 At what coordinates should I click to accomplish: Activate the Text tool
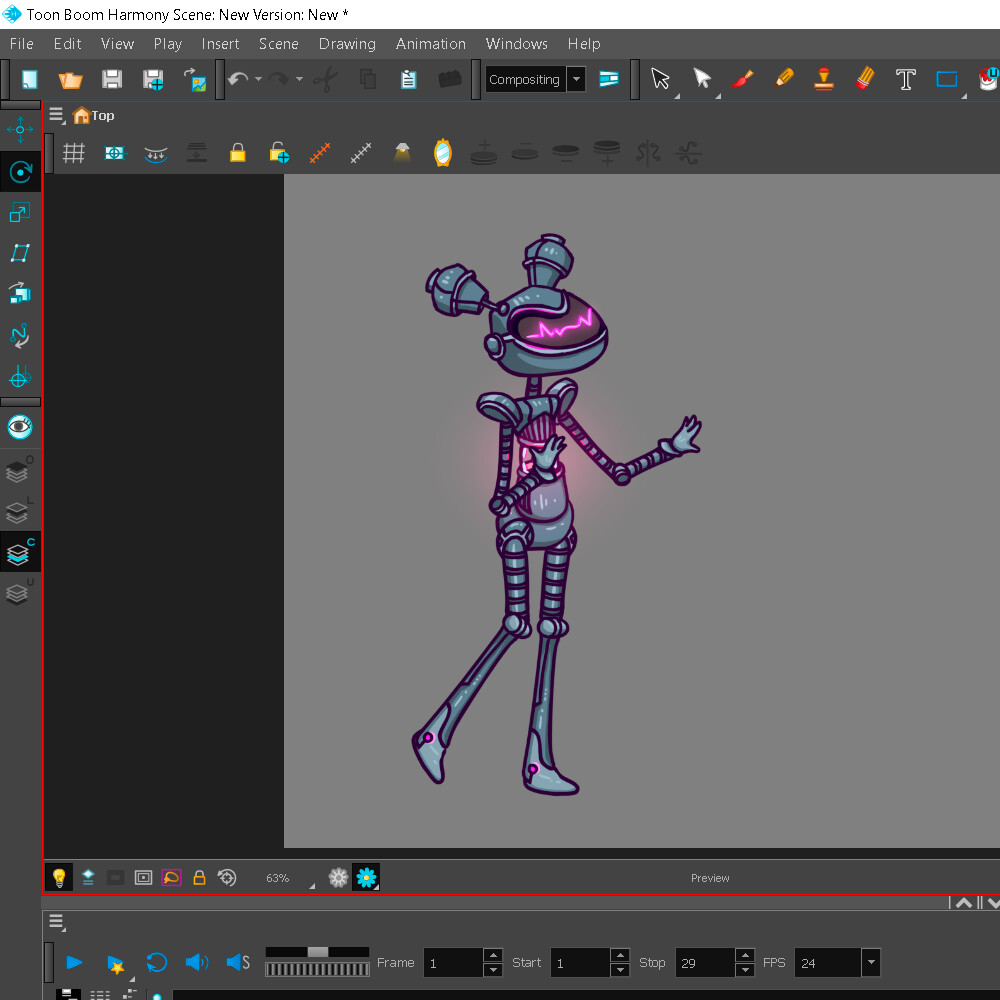tap(905, 80)
